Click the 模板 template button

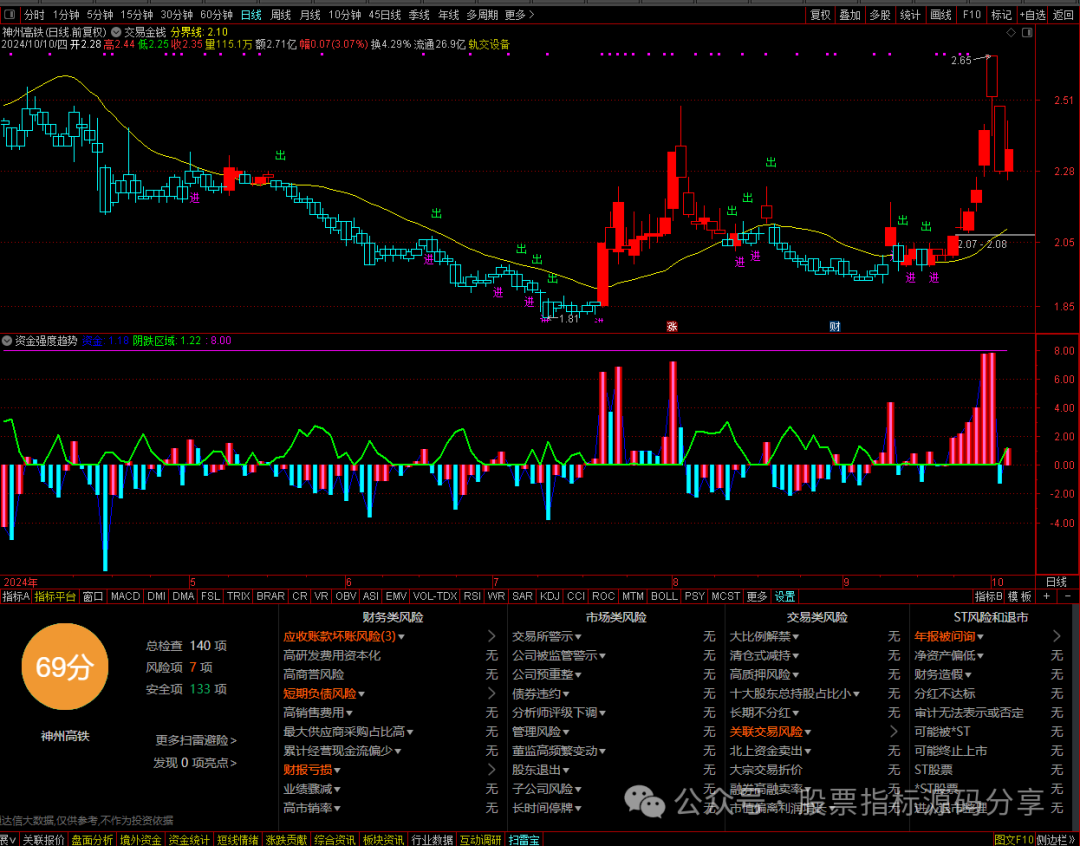coord(1020,596)
